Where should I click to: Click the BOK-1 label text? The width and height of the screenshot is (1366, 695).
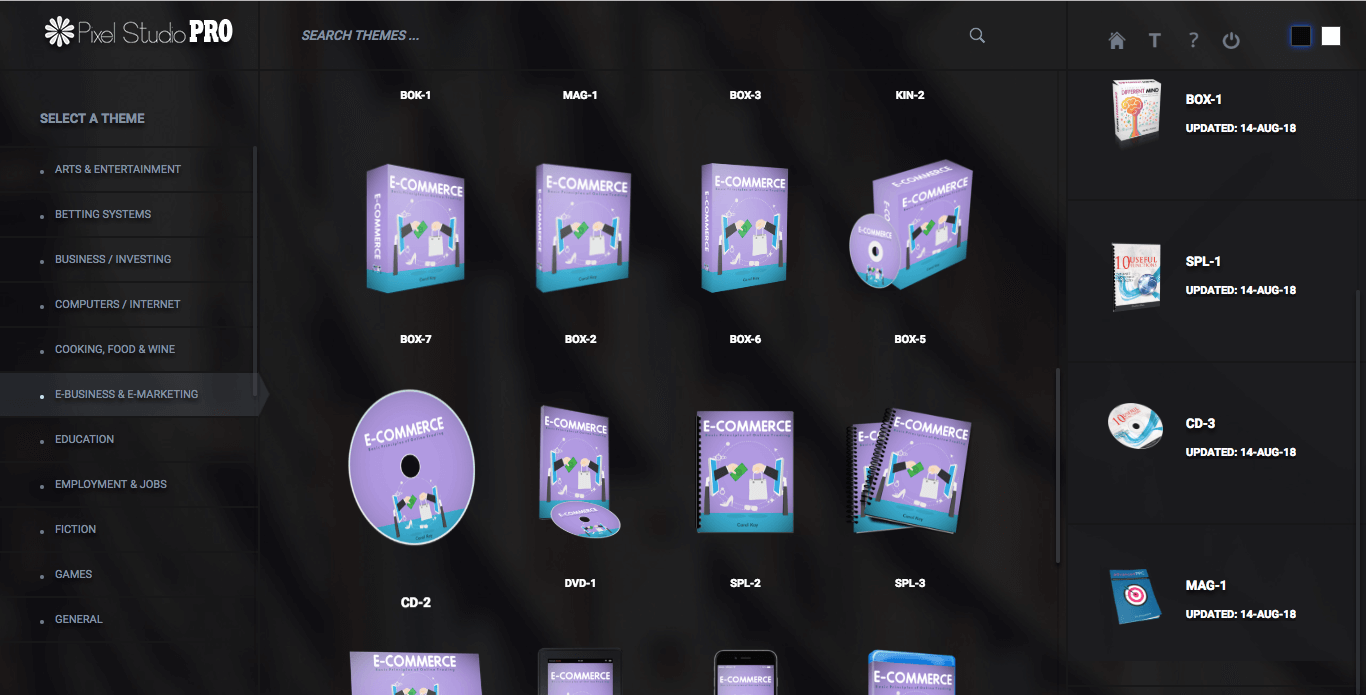point(416,95)
